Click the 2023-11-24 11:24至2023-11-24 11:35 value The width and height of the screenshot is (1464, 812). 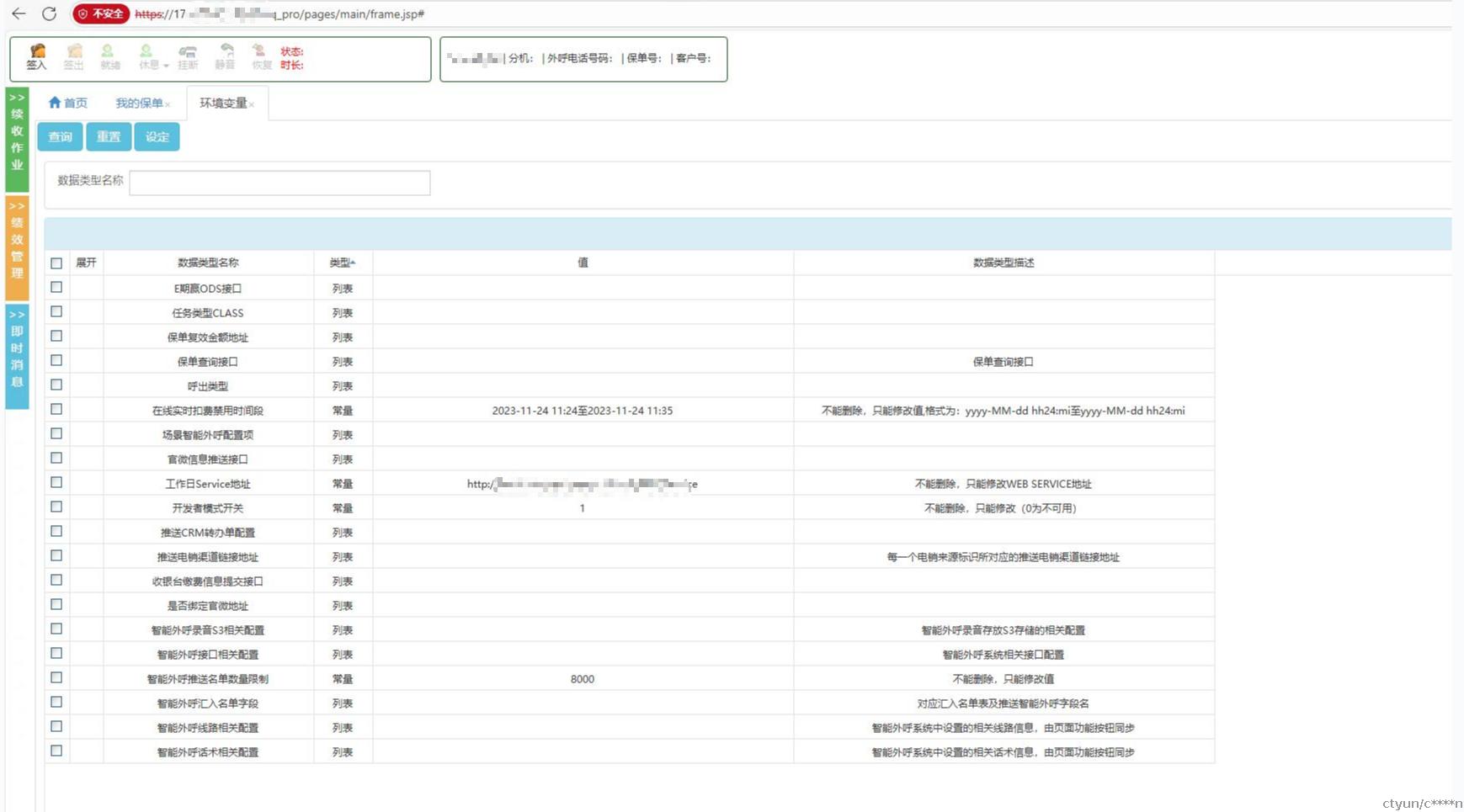[583, 411]
